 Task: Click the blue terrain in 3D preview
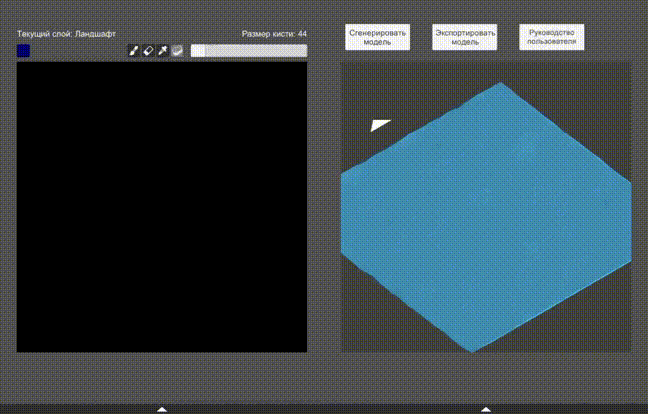click(x=486, y=215)
